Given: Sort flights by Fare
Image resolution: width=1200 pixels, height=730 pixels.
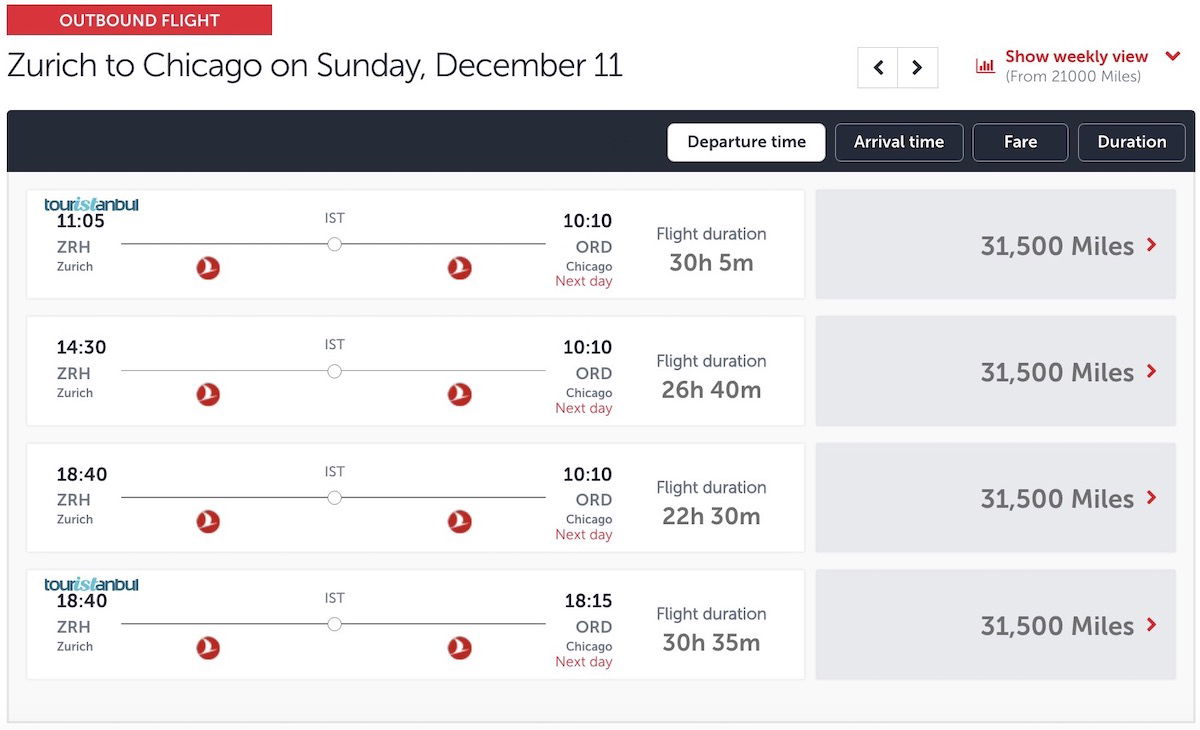Looking at the screenshot, I should (x=1020, y=142).
